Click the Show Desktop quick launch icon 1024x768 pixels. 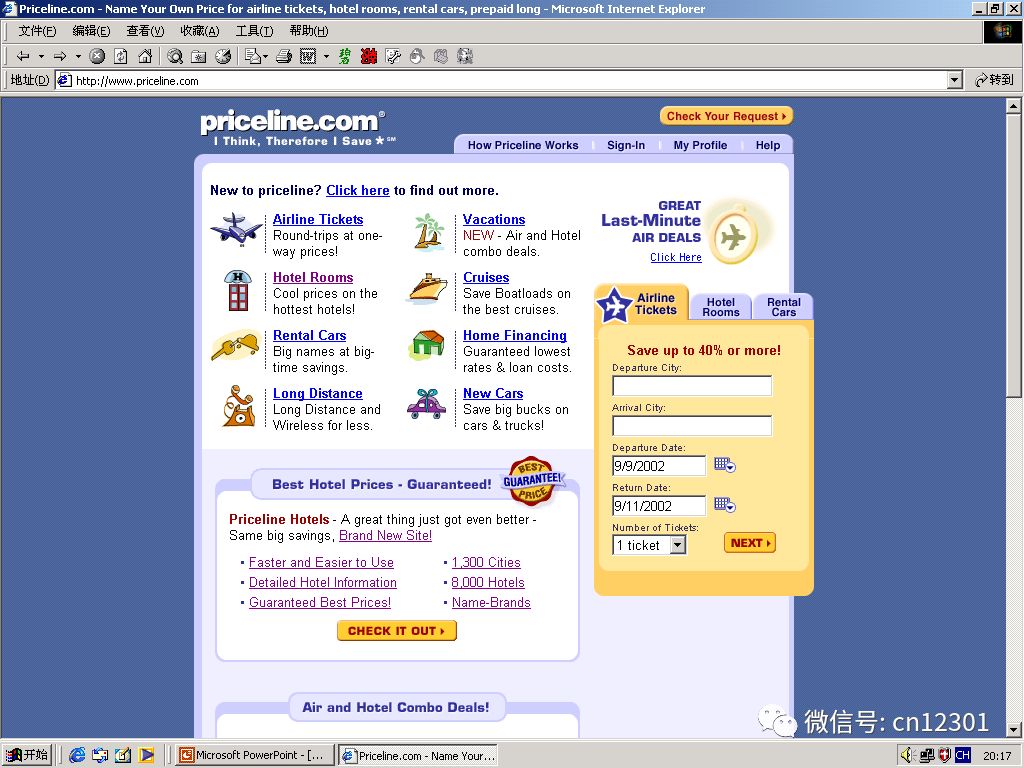tap(122, 755)
